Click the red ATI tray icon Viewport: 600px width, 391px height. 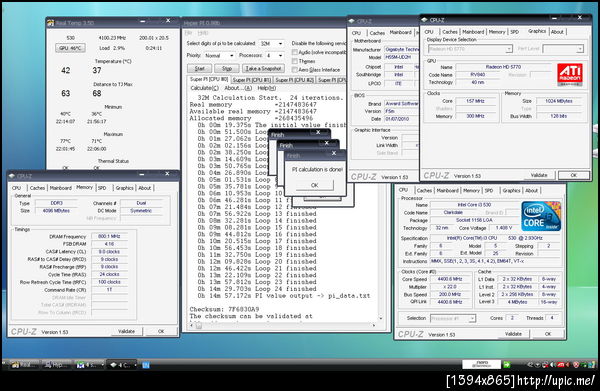pyautogui.click(x=561, y=365)
